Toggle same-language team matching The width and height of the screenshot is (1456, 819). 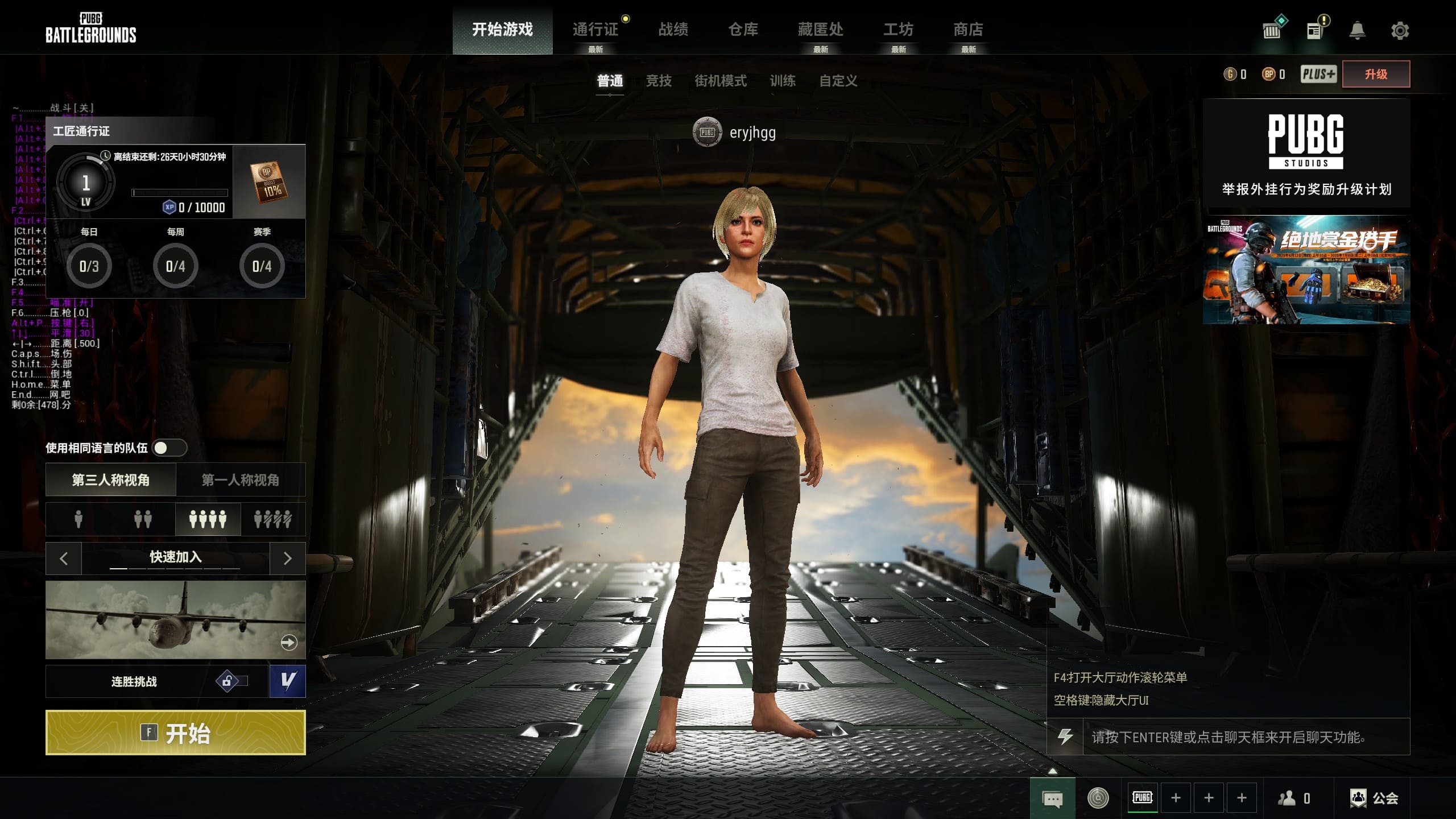coord(169,448)
